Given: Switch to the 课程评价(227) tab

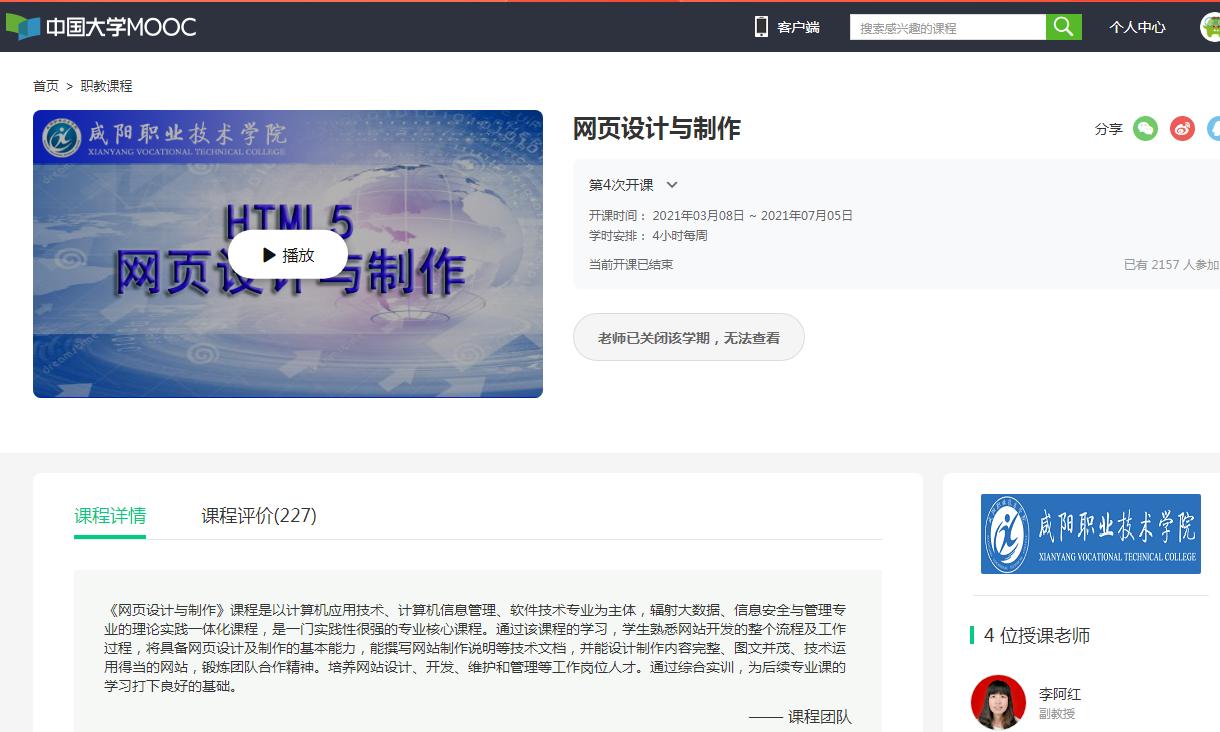Looking at the screenshot, I should (259, 516).
